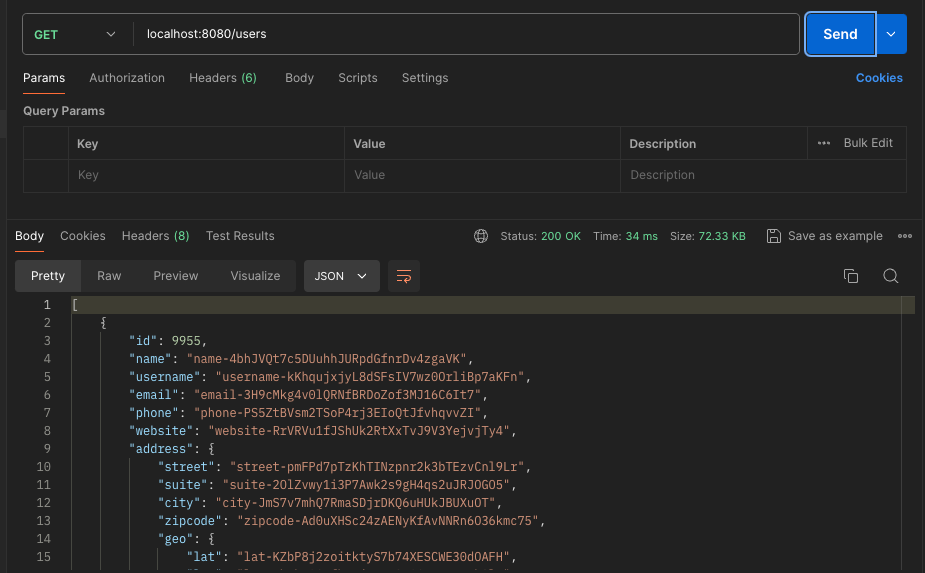
Task: Click the "website" JSON line
Action: pos(323,431)
